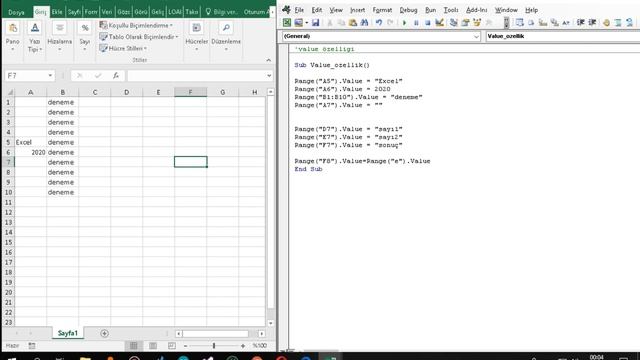This screenshot has width=640, height=360.
Task: Expand the Name Box dropdown showing F7
Action: [x=50, y=76]
